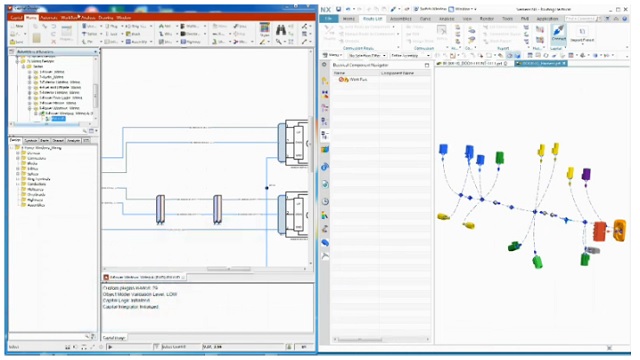Open the Styles icon in Capital ribbon
Viewport: 640px width, 360px height.
pyautogui.click(x=265, y=29)
